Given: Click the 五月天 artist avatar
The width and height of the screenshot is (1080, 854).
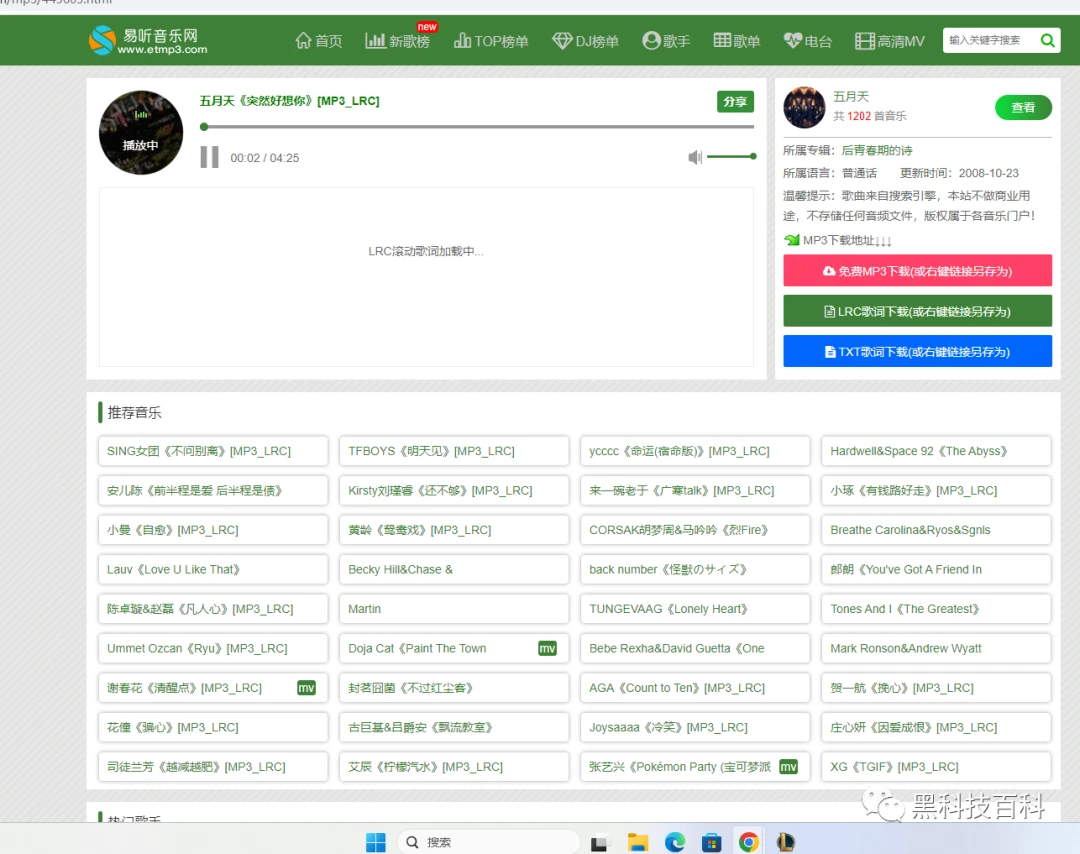Looking at the screenshot, I should [804, 107].
